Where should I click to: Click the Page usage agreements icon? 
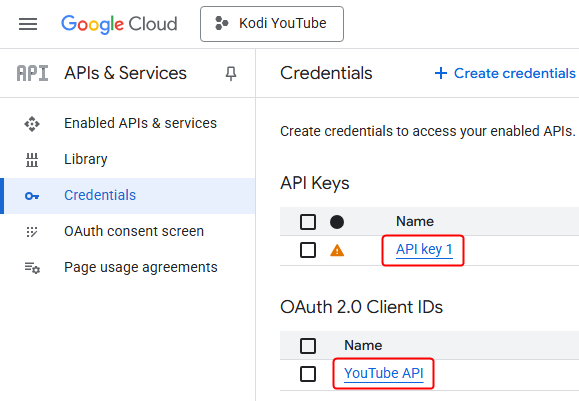(32, 268)
